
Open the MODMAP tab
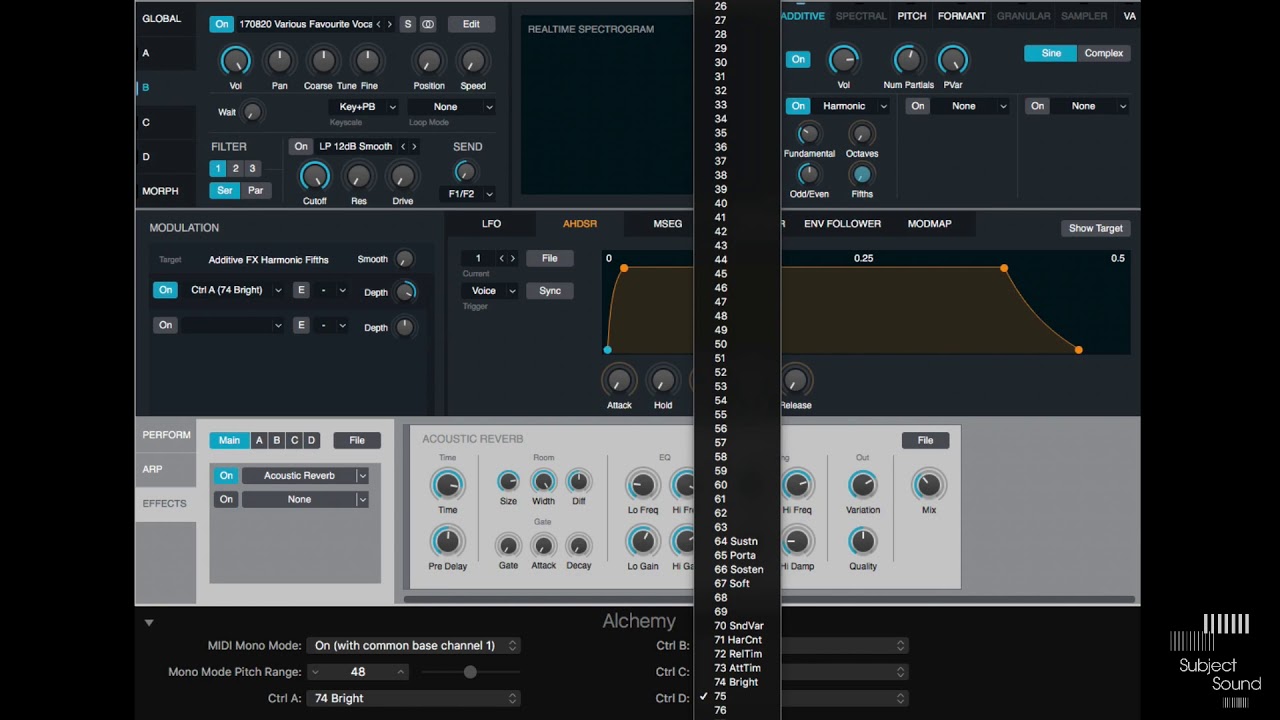tap(929, 224)
